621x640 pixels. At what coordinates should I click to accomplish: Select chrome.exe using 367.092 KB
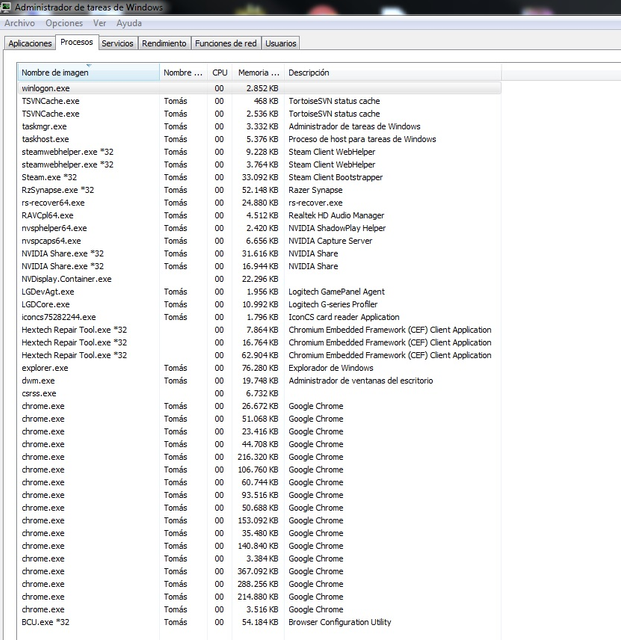click(260, 571)
